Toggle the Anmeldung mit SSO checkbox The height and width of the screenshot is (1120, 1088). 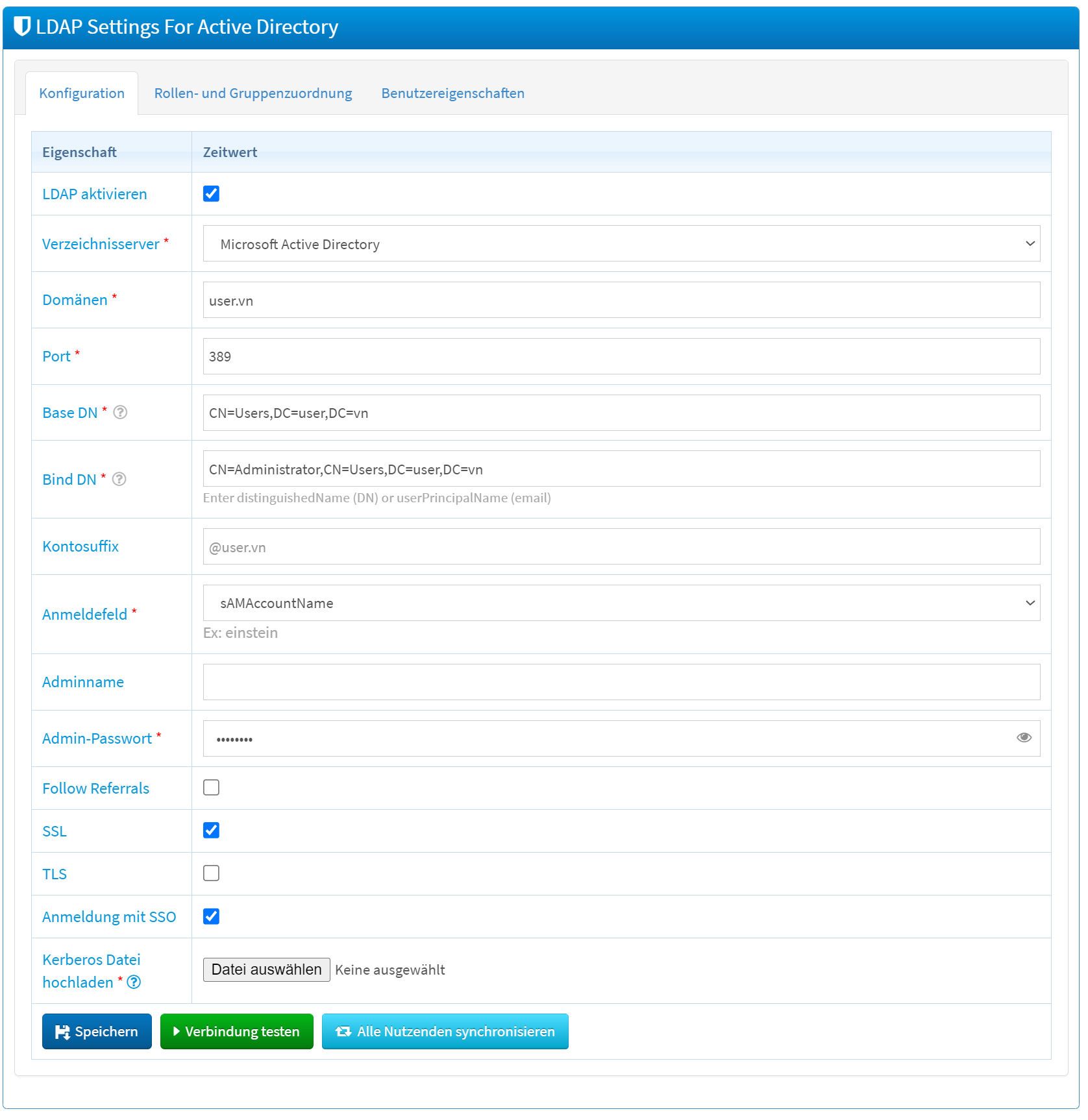tap(211, 916)
